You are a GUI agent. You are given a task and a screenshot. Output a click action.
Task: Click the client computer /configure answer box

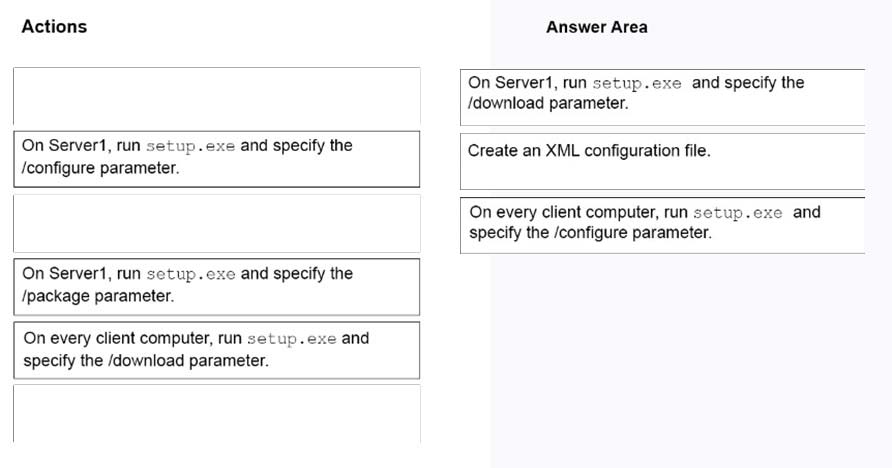pos(663,225)
